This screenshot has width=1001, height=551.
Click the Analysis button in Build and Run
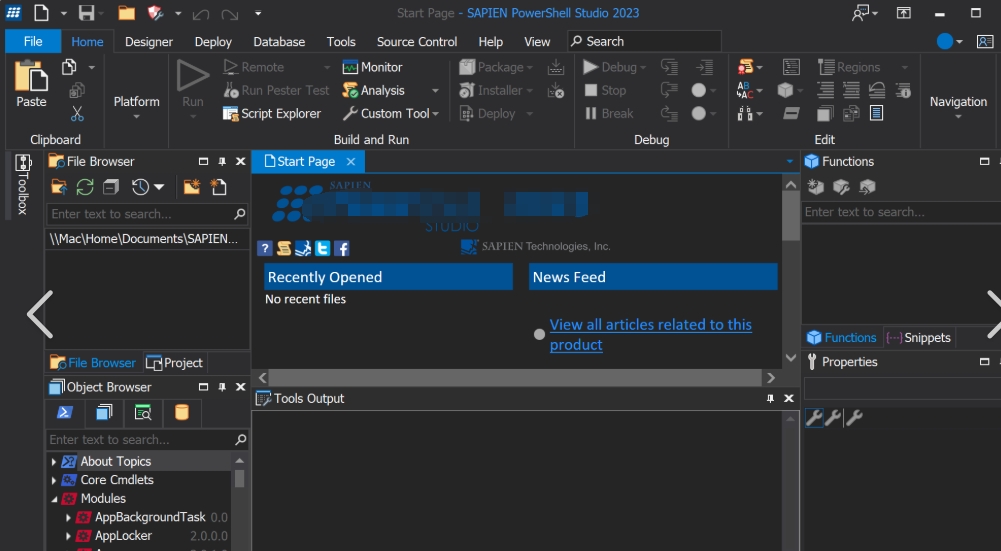(x=373, y=90)
